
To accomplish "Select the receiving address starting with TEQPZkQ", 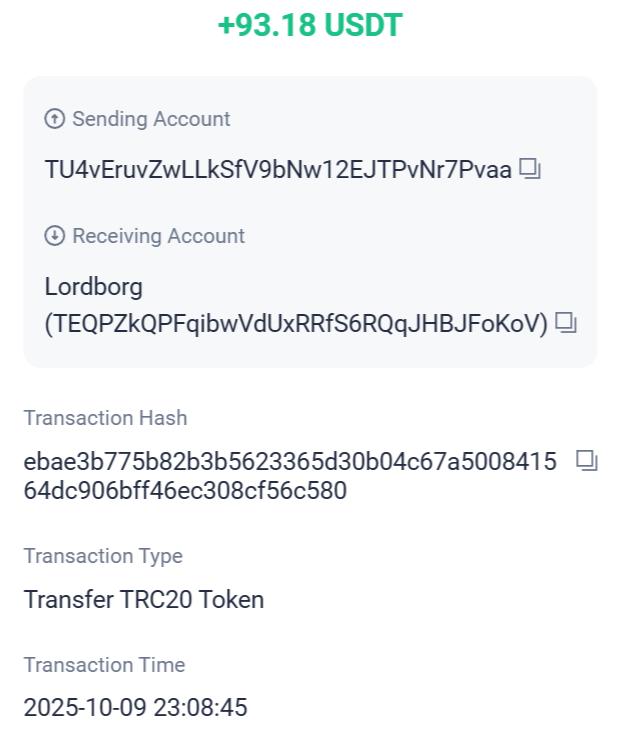I will coord(297,323).
